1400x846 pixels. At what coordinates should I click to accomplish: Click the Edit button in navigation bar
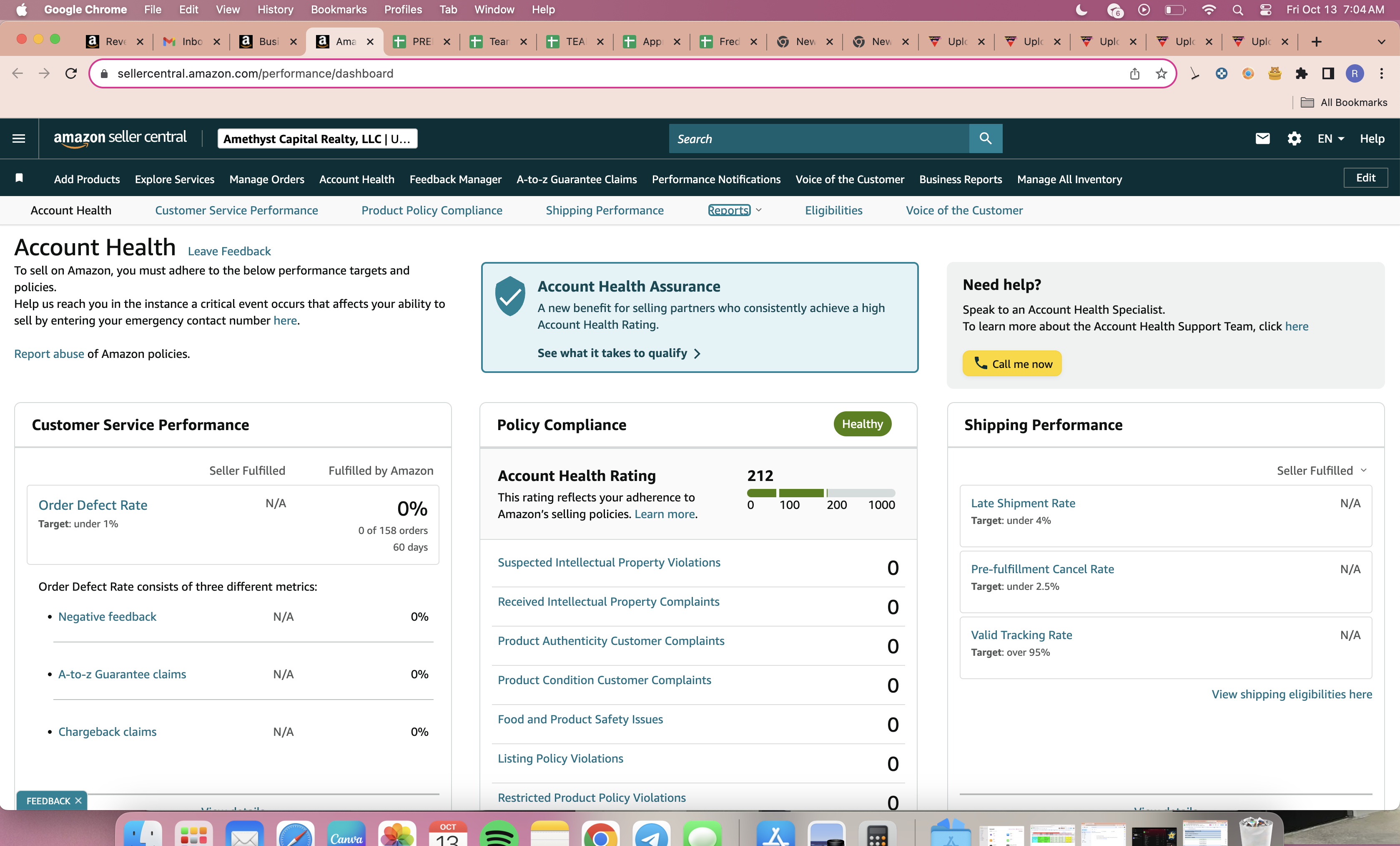(x=1365, y=178)
